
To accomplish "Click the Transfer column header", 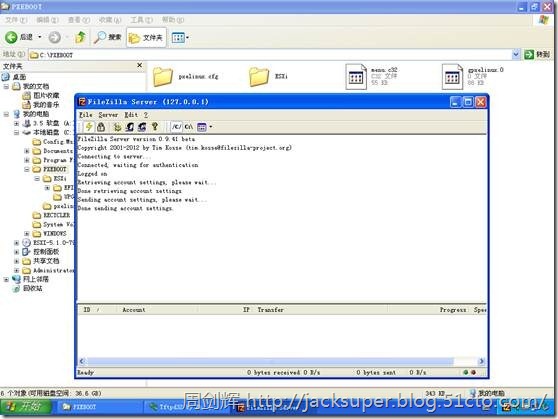I will tap(321, 310).
